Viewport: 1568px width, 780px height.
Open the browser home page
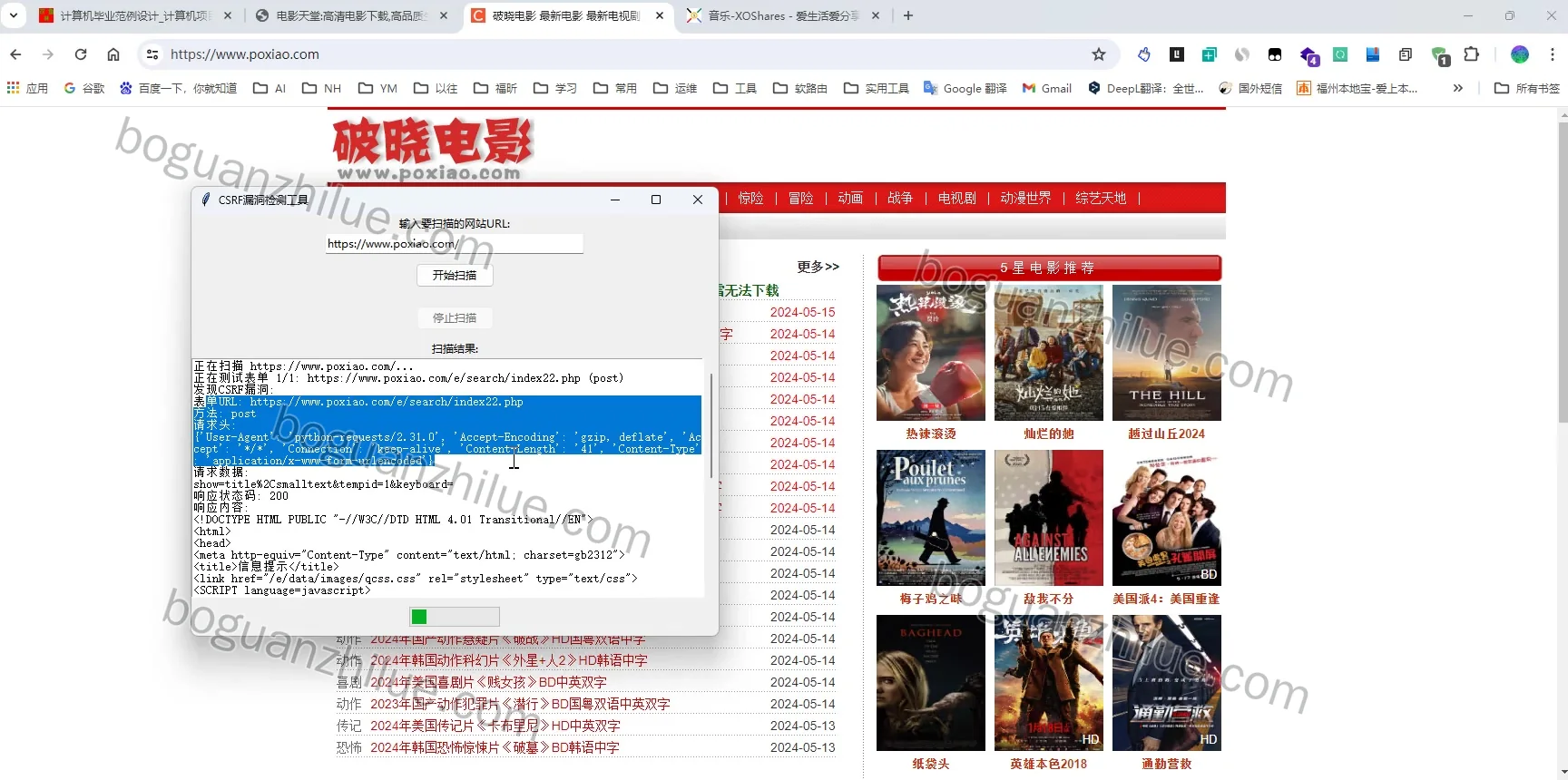tap(113, 54)
